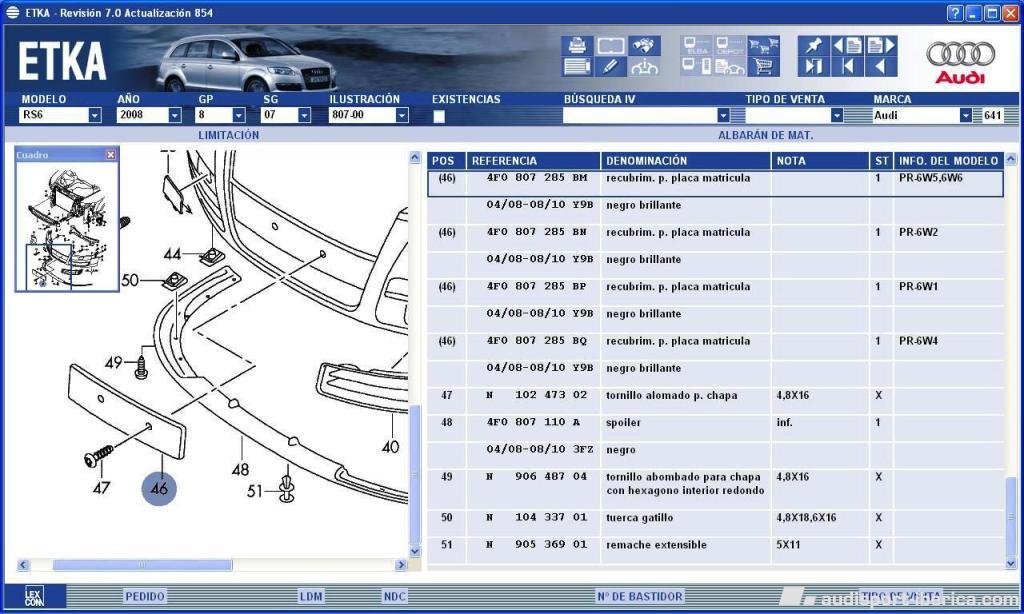1024x614 pixels.
Task: Click the PEDIDO button
Action: click(x=145, y=596)
